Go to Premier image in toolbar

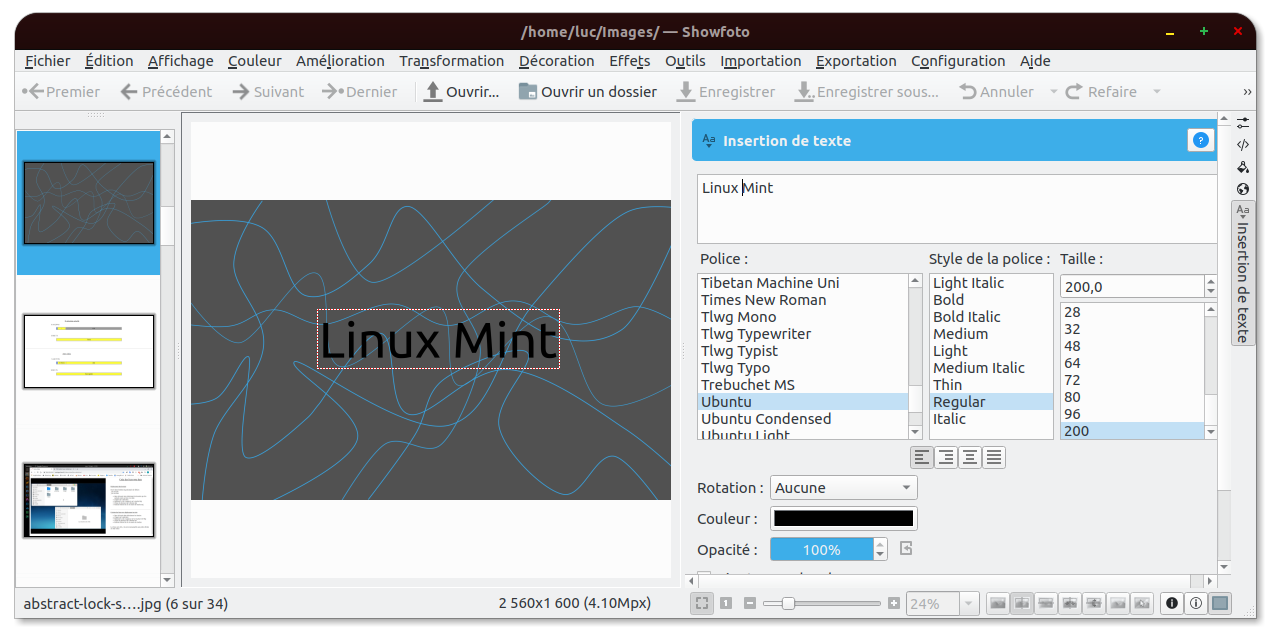tap(61, 91)
